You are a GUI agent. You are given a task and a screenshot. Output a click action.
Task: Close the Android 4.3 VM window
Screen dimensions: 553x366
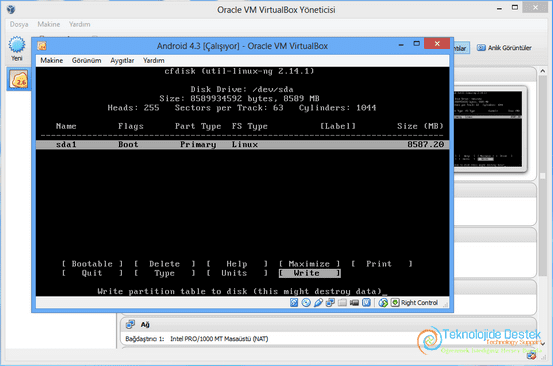[437, 43]
